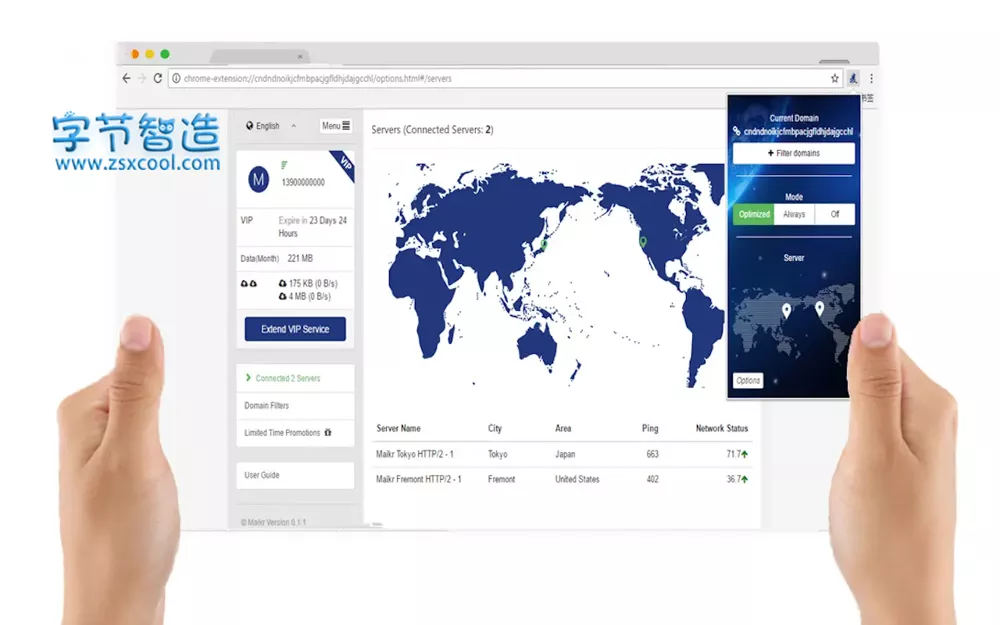
Task: Click the Maikr Version footer text
Action: [273, 522]
